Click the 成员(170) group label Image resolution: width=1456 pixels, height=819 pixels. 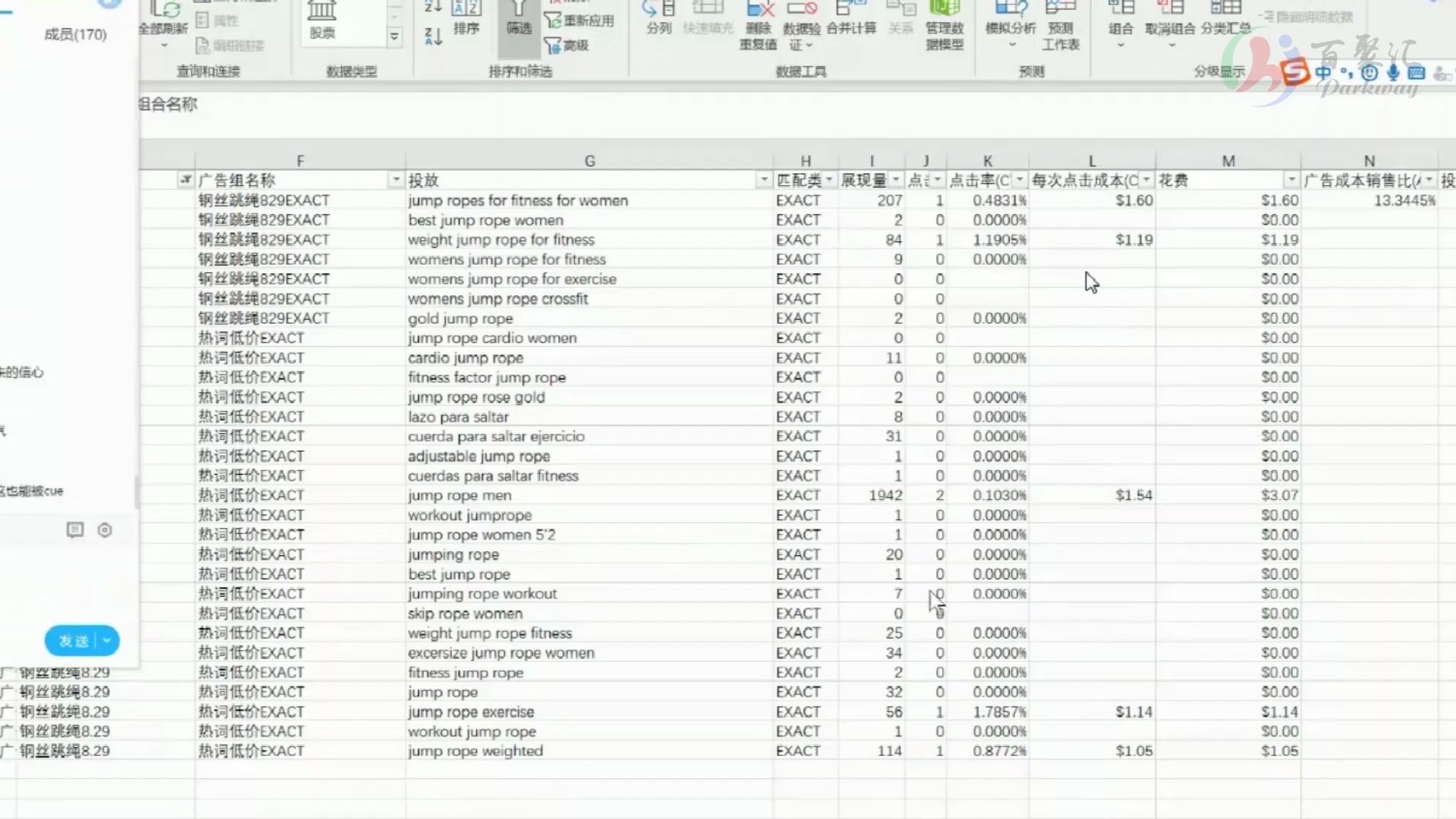tap(76, 33)
